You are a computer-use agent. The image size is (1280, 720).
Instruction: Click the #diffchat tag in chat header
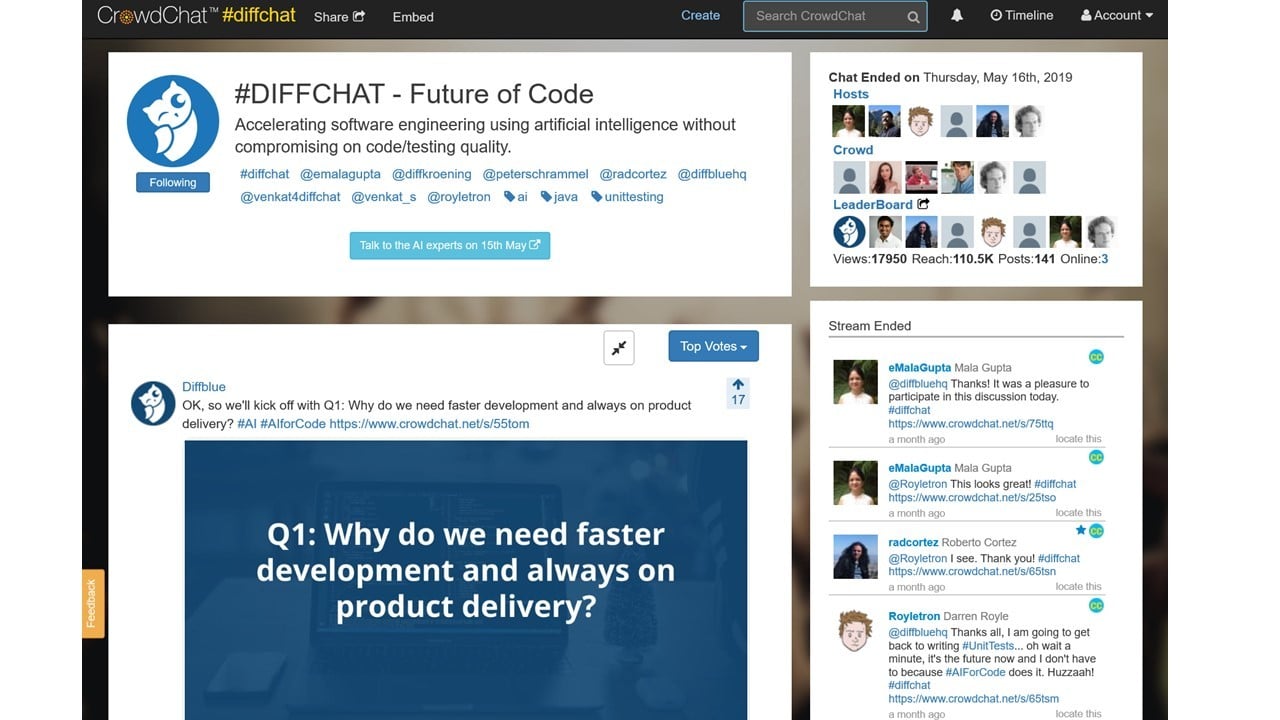pyautogui.click(x=265, y=174)
